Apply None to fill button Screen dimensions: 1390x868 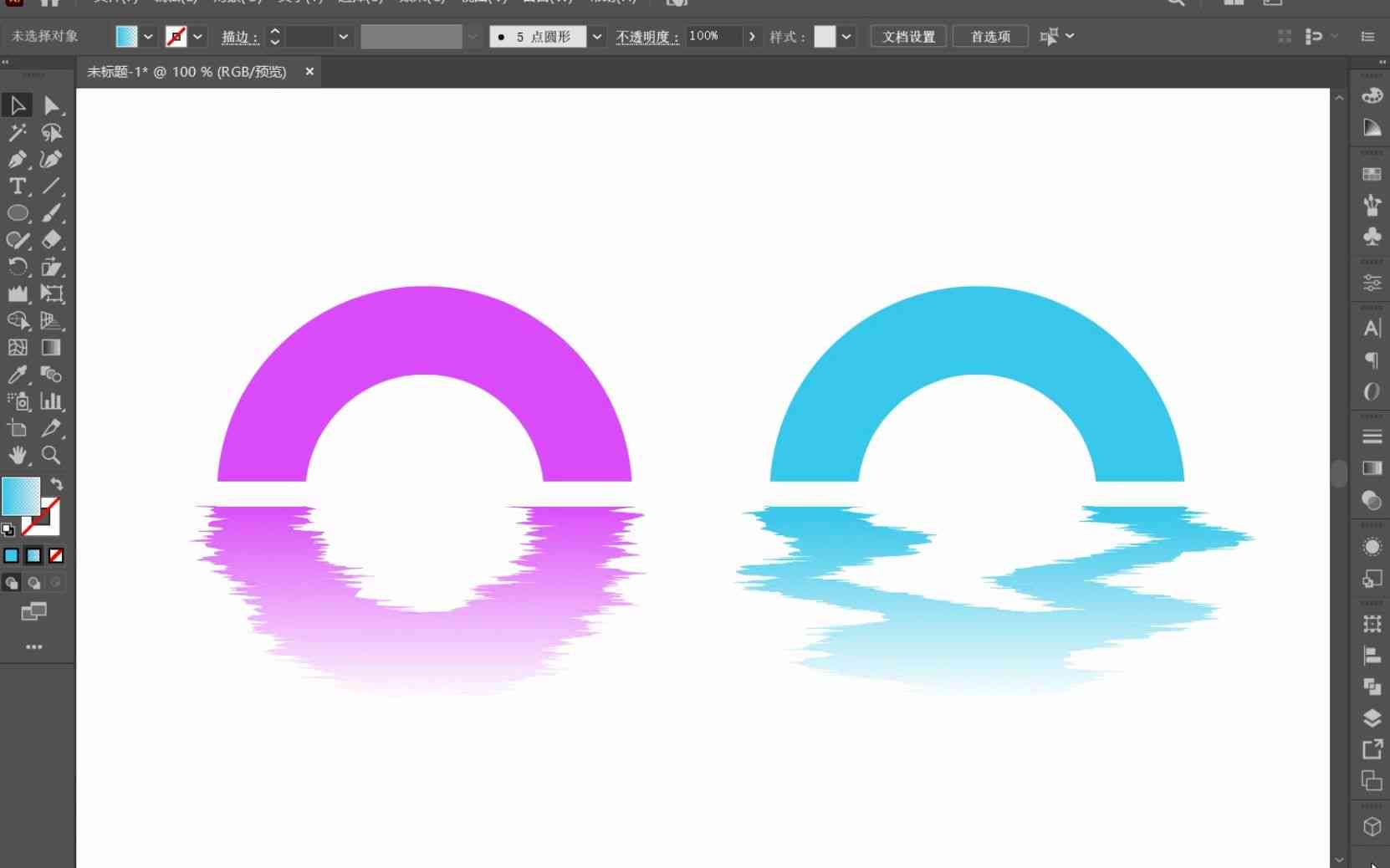tap(56, 555)
